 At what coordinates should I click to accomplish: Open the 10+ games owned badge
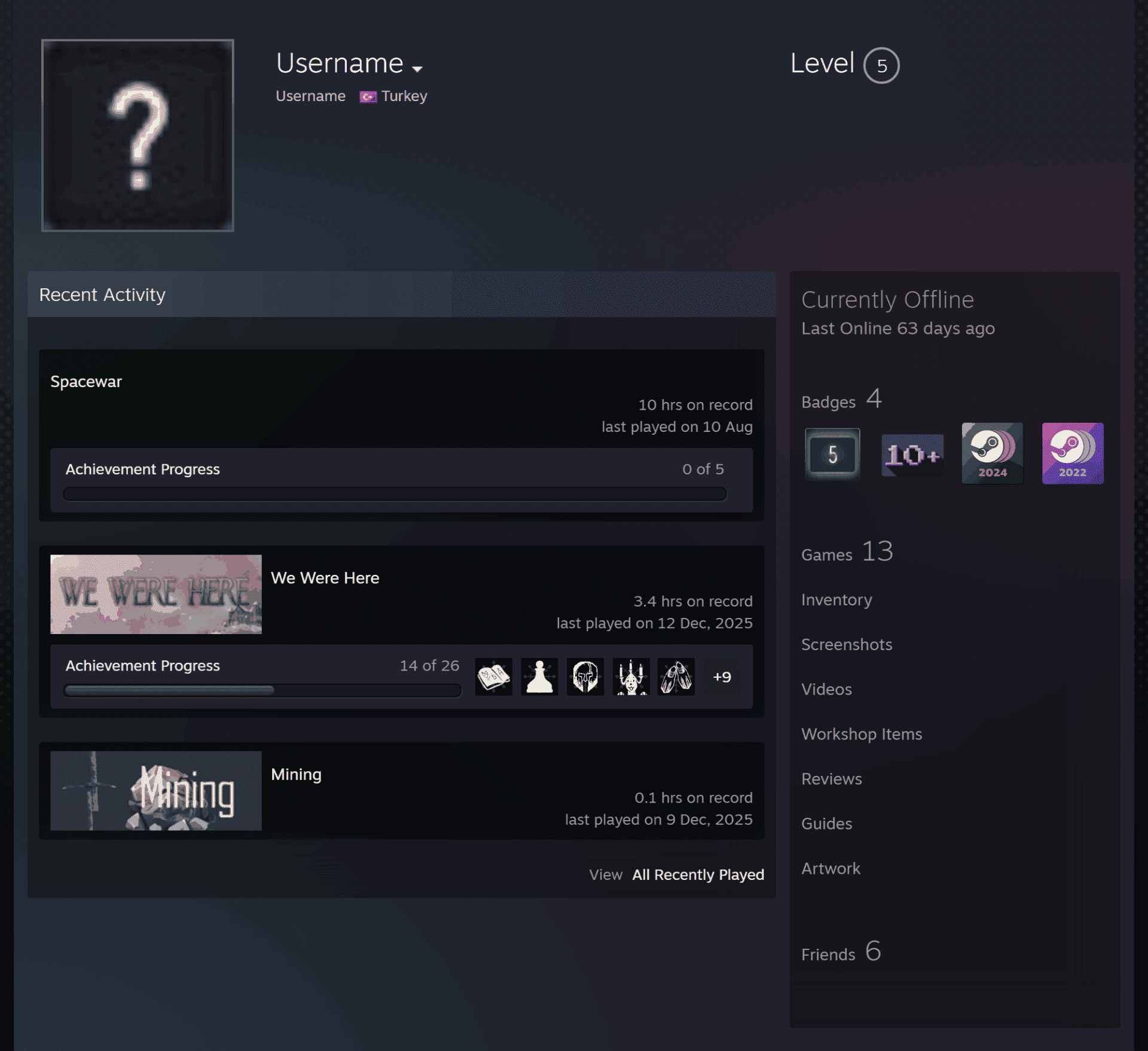click(912, 455)
